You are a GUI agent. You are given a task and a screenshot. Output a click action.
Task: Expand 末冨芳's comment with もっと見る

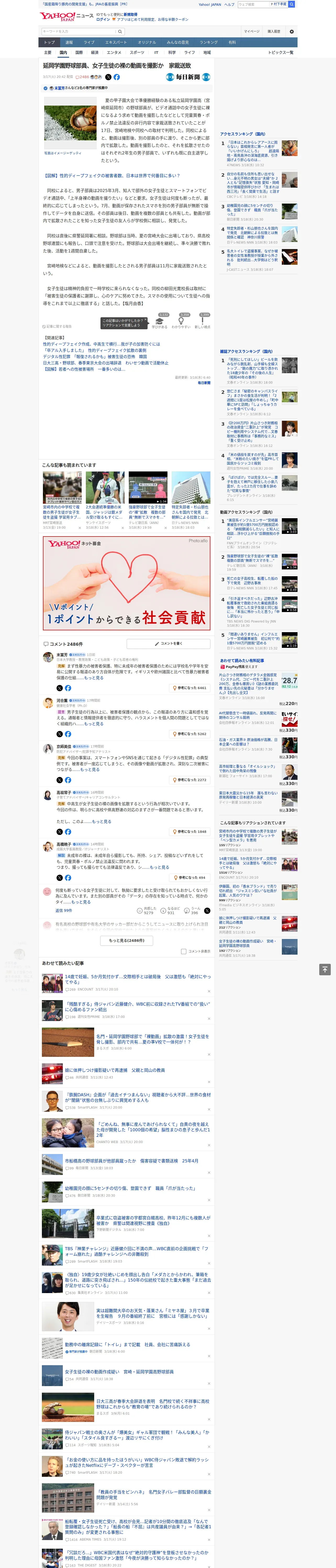pos(94,677)
